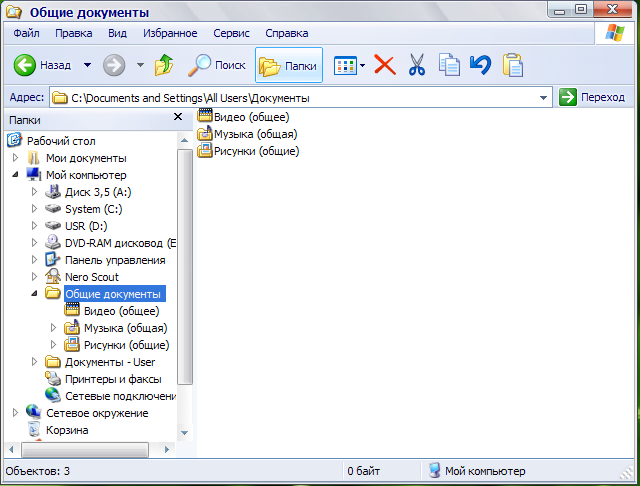Open the Правка menu
The width and height of the screenshot is (640, 486).
pyautogui.click(x=73, y=33)
